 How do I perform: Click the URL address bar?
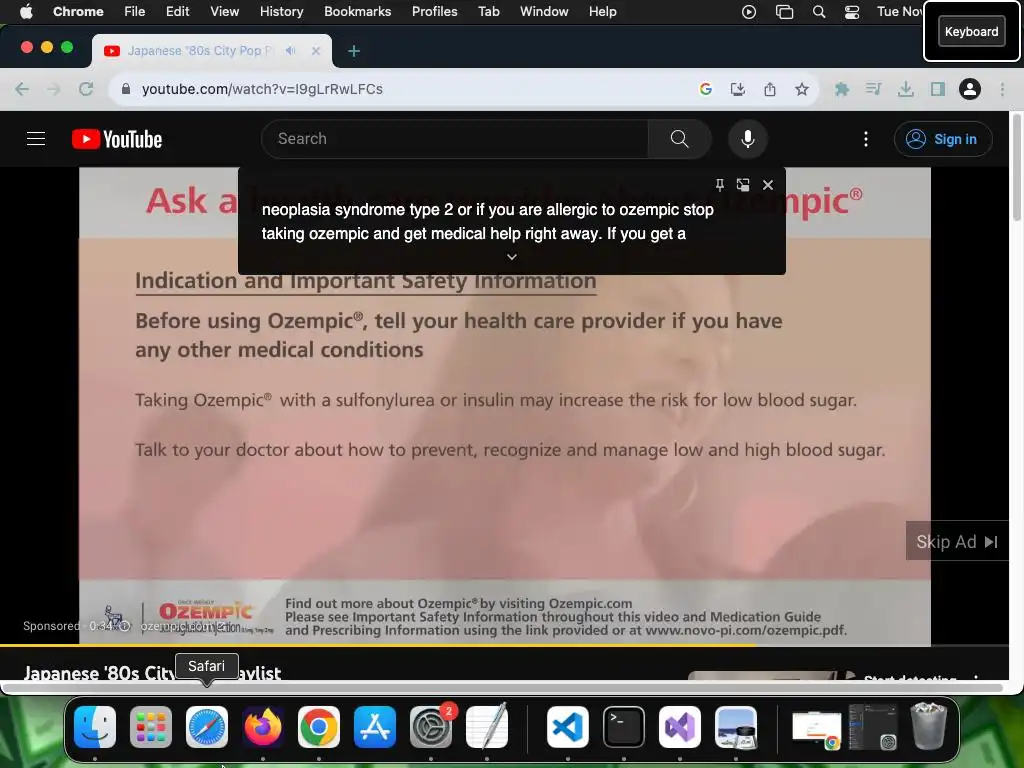coord(418,89)
